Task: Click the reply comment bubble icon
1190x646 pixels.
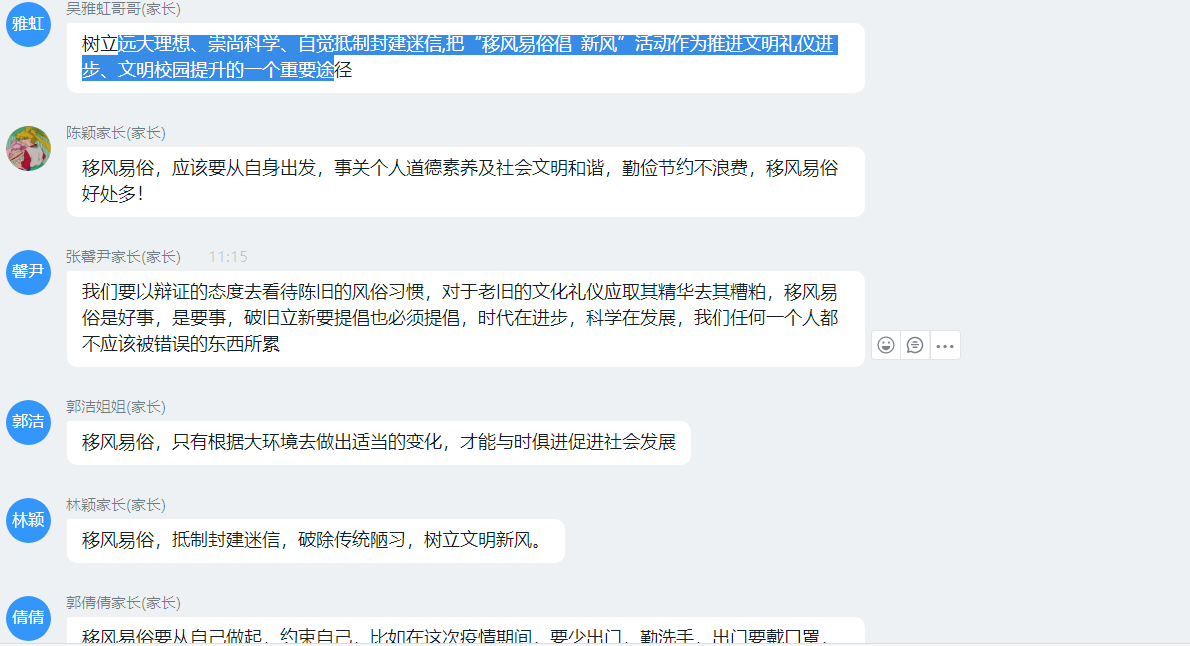Action: pyautogui.click(x=915, y=345)
